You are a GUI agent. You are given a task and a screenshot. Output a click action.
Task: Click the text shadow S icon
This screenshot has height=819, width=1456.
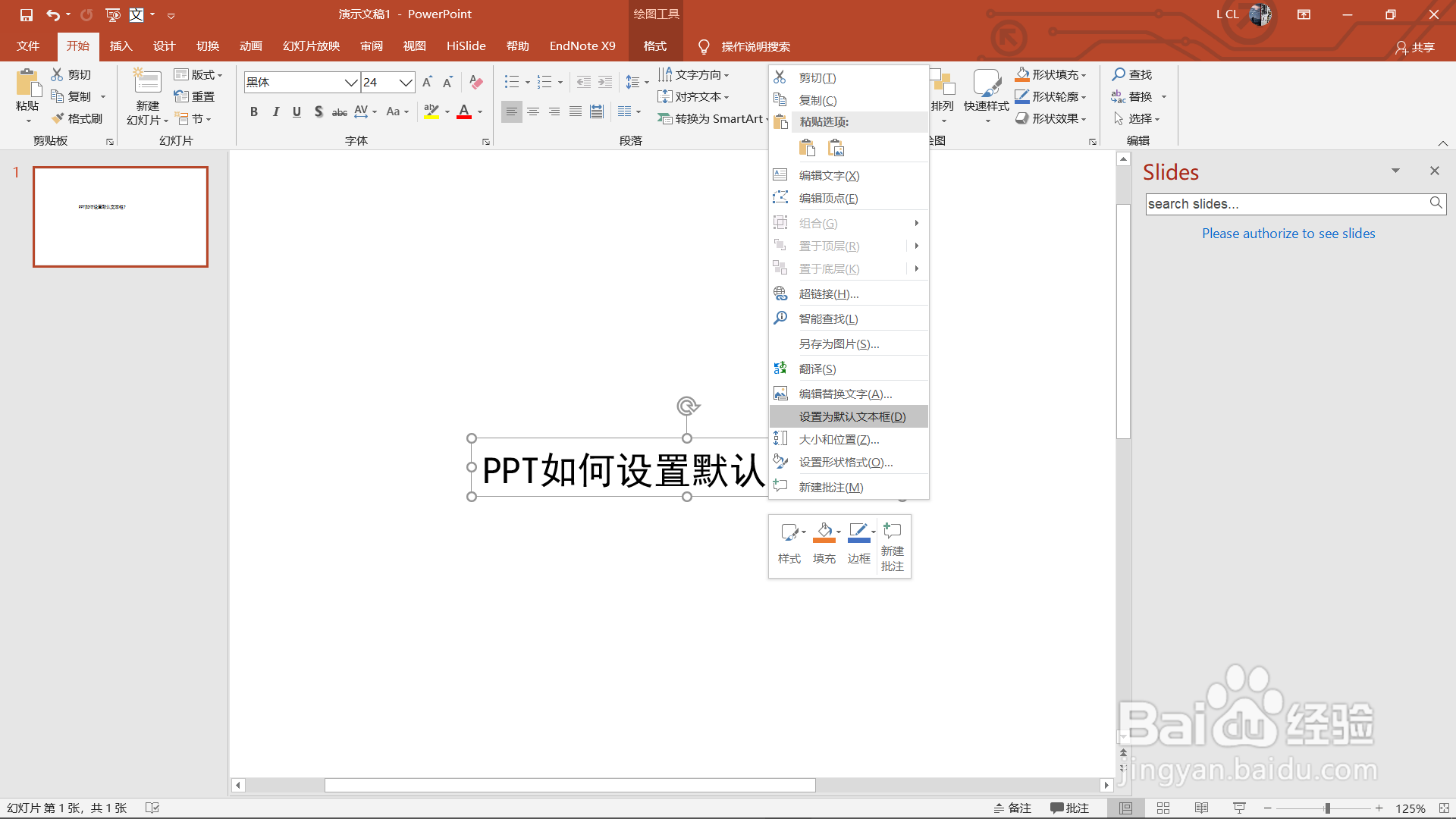pos(318,112)
